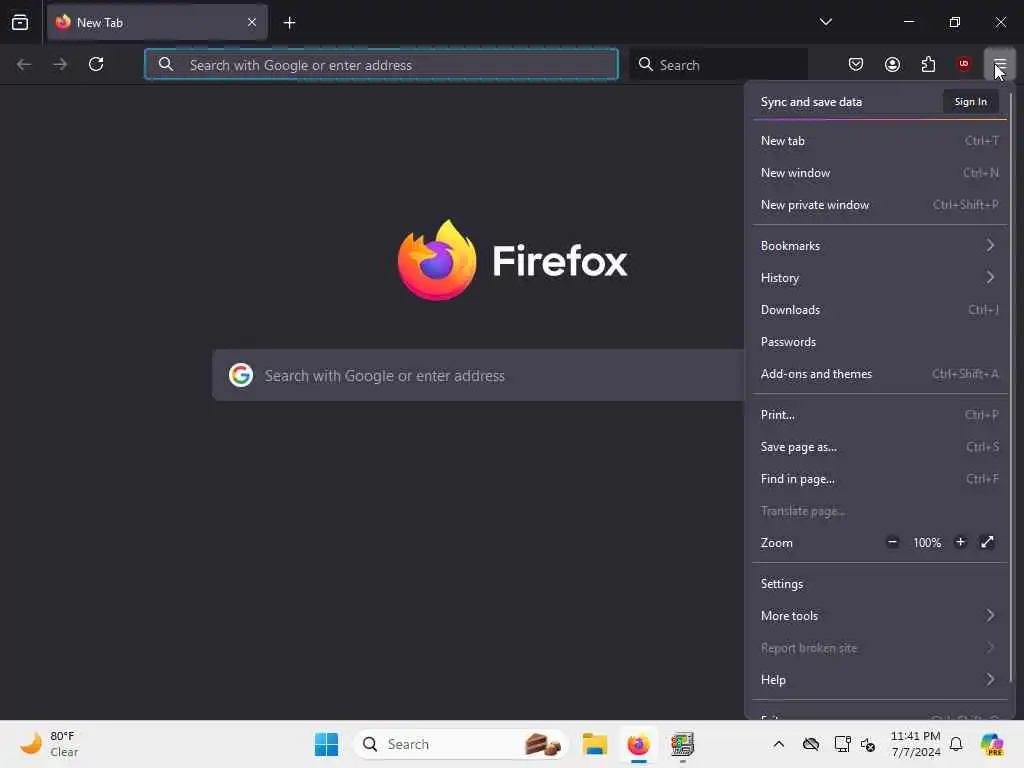Image resolution: width=1024 pixels, height=768 pixels.
Task: Click Firefox icon in taskbar
Action: coord(638,744)
